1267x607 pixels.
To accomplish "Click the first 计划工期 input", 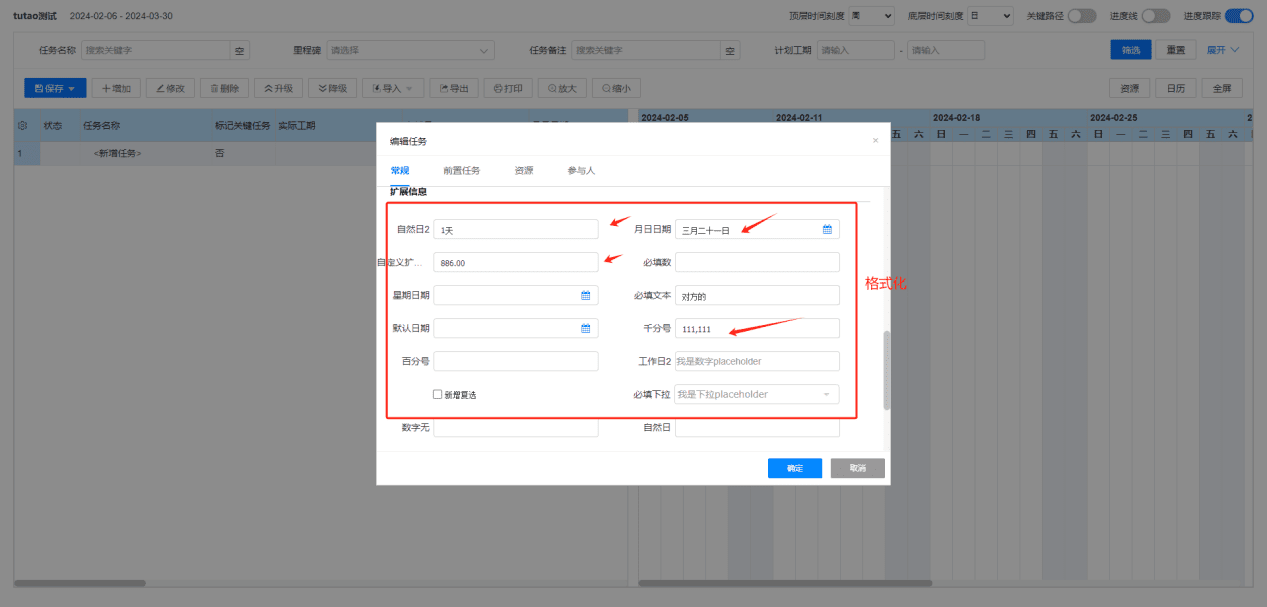I will (x=856, y=50).
